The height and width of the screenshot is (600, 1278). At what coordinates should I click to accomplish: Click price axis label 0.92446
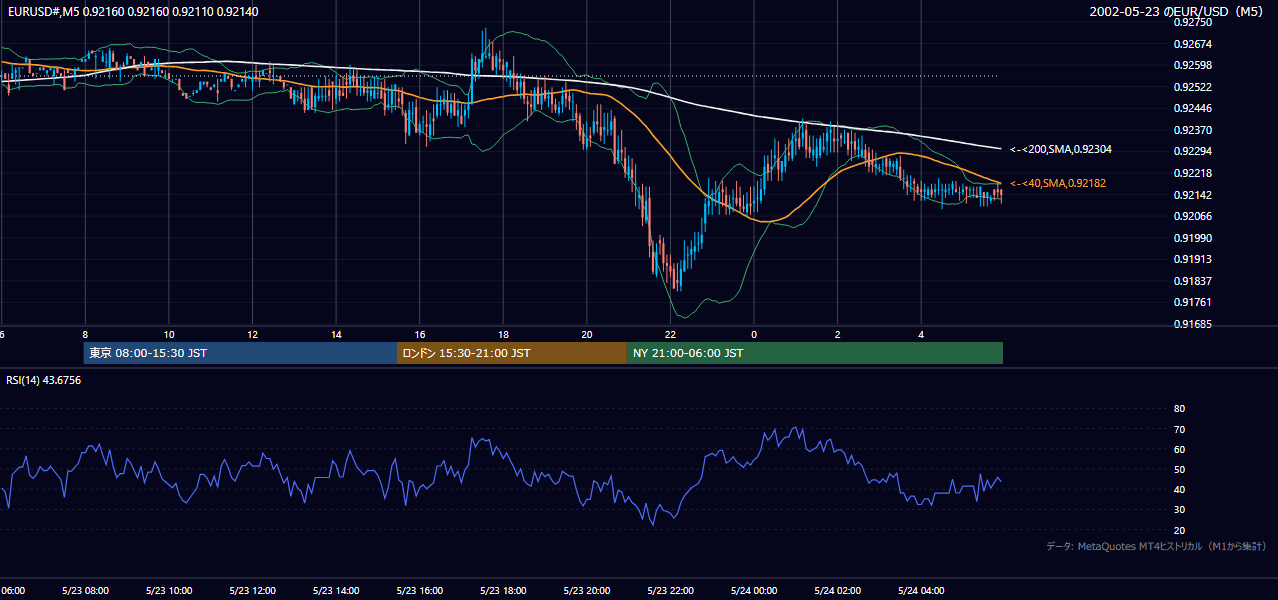click(1193, 108)
